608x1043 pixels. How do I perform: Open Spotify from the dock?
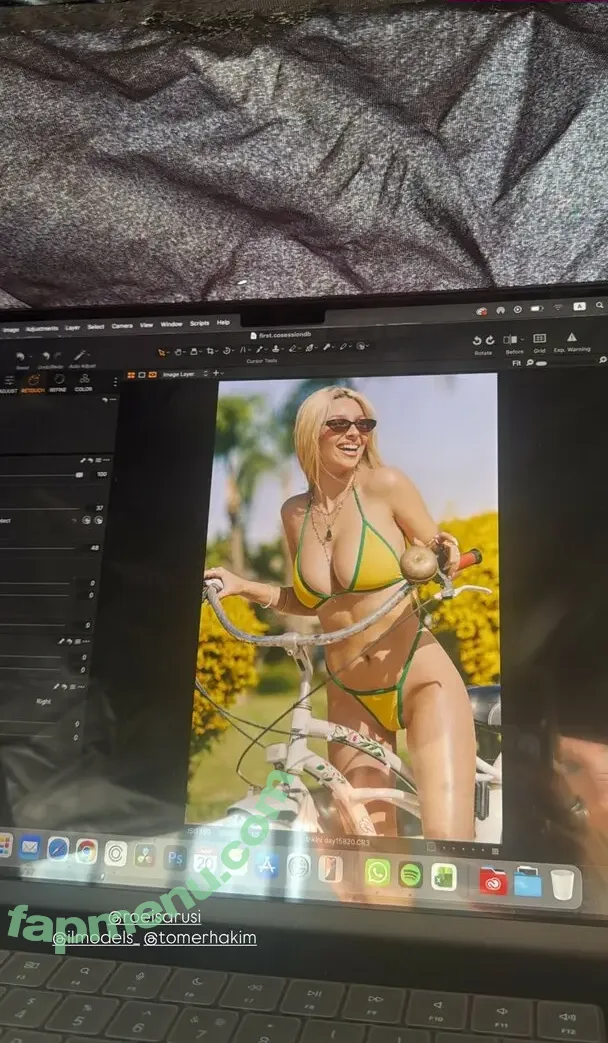click(410, 874)
